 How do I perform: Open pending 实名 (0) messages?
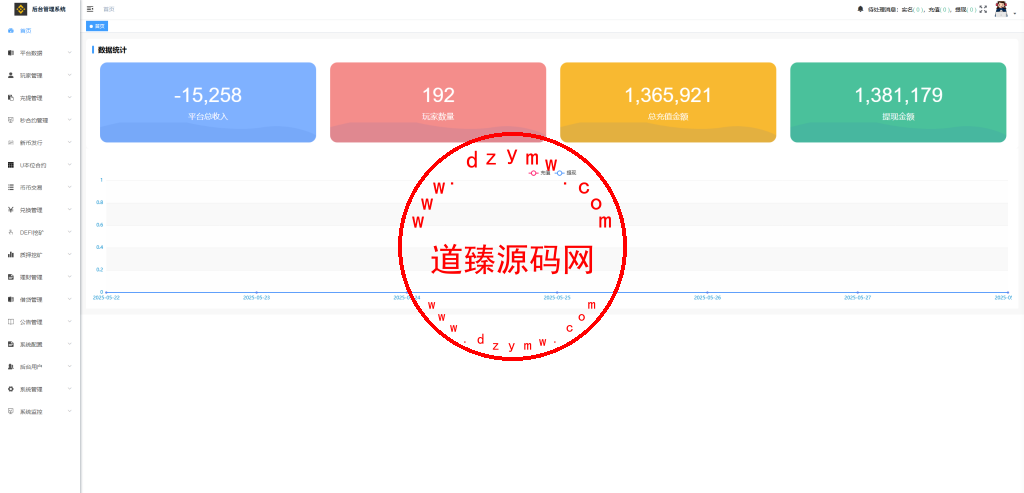912,10
